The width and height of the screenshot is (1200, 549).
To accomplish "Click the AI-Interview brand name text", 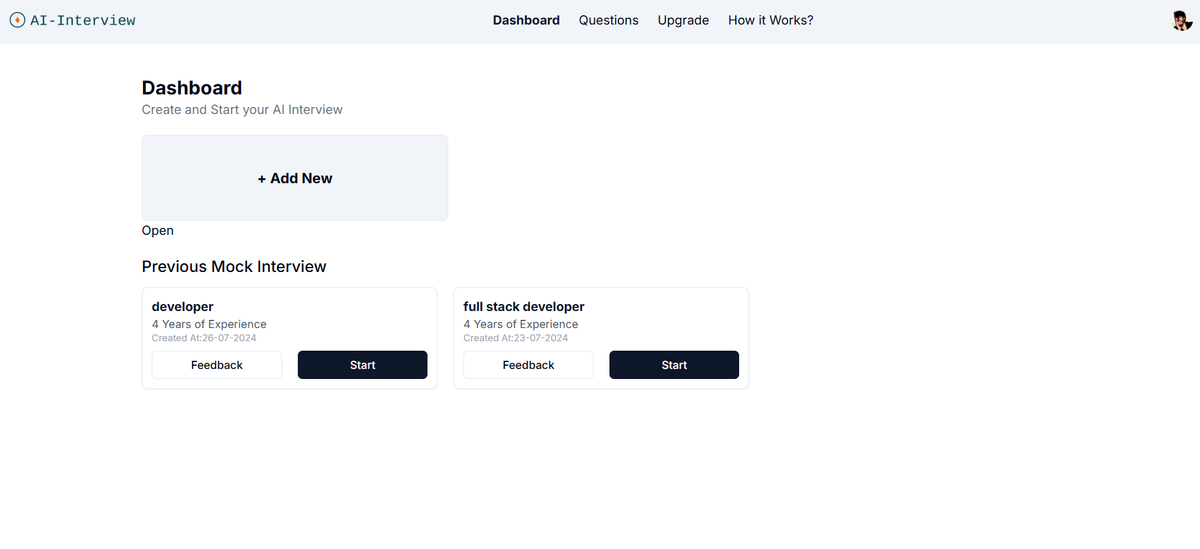I will point(83,20).
